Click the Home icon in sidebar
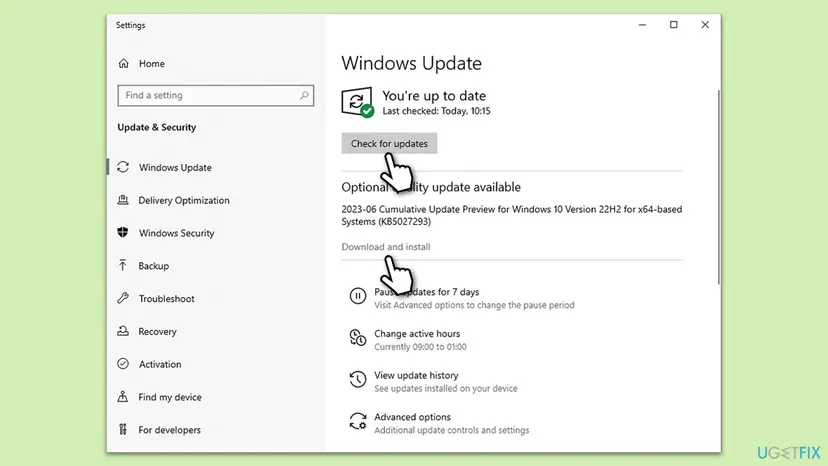Screen dimensions: 828x466 [124, 63]
